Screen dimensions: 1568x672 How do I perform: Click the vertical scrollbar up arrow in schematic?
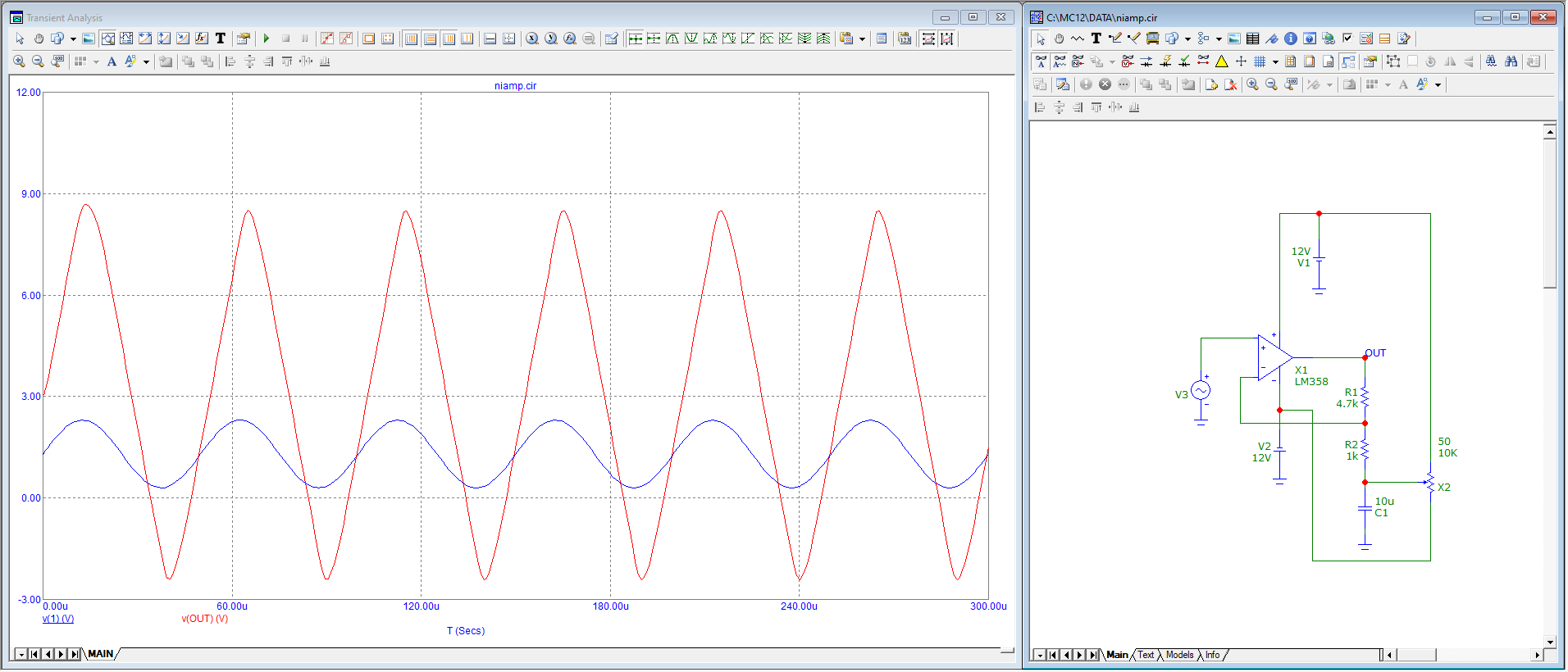click(x=1549, y=131)
